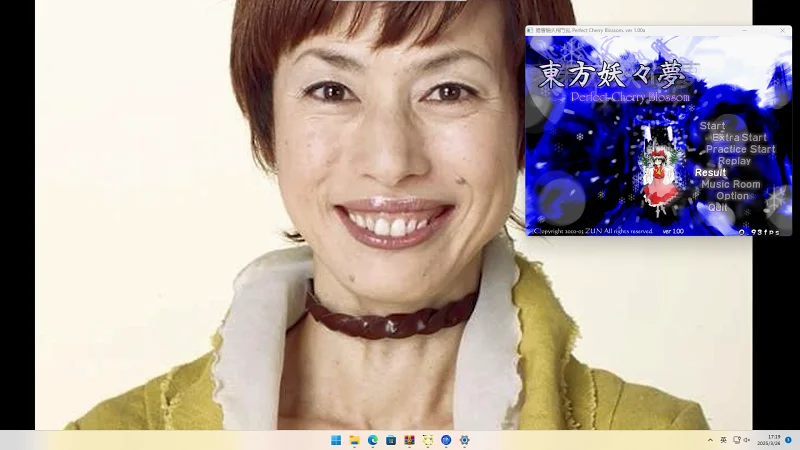Select Start in the game menu

pos(712,126)
